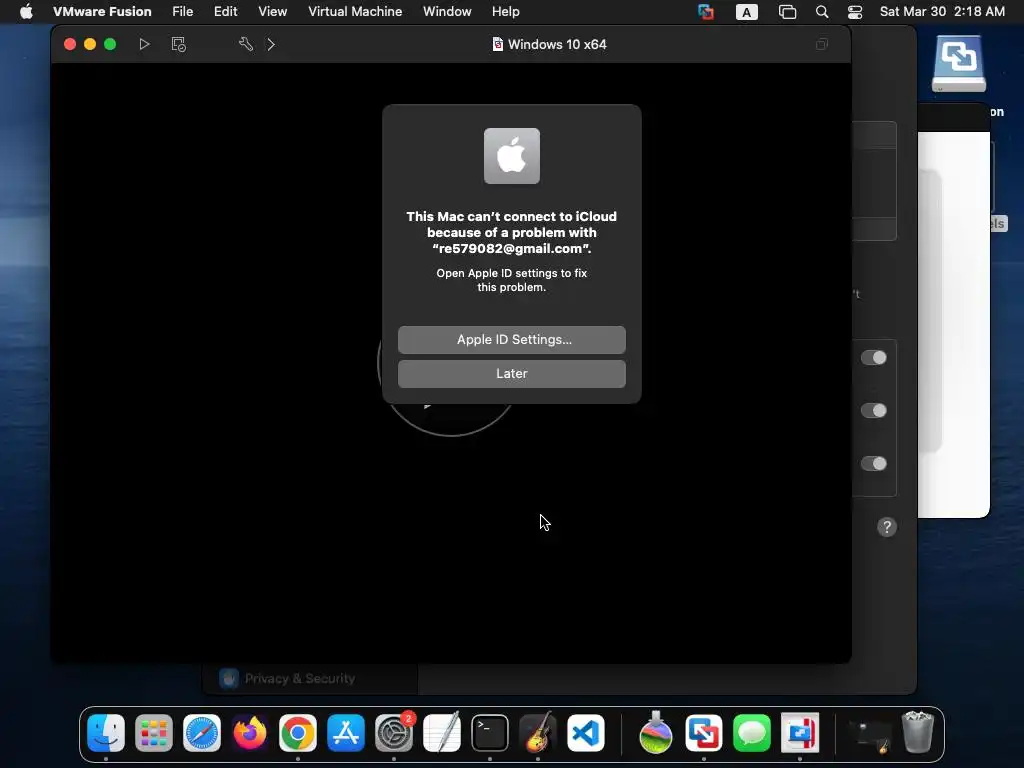Close the VMware window with the red button
This screenshot has width=1024, height=768.
pos(70,44)
